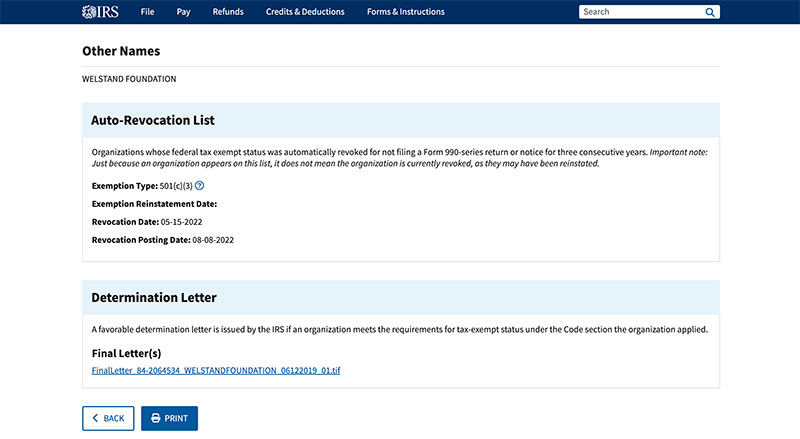Image resolution: width=800 pixels, height=439 pixels.
Task: Select the WELSTAND FOUNDATION name text
Action: (x=129, y=79)
